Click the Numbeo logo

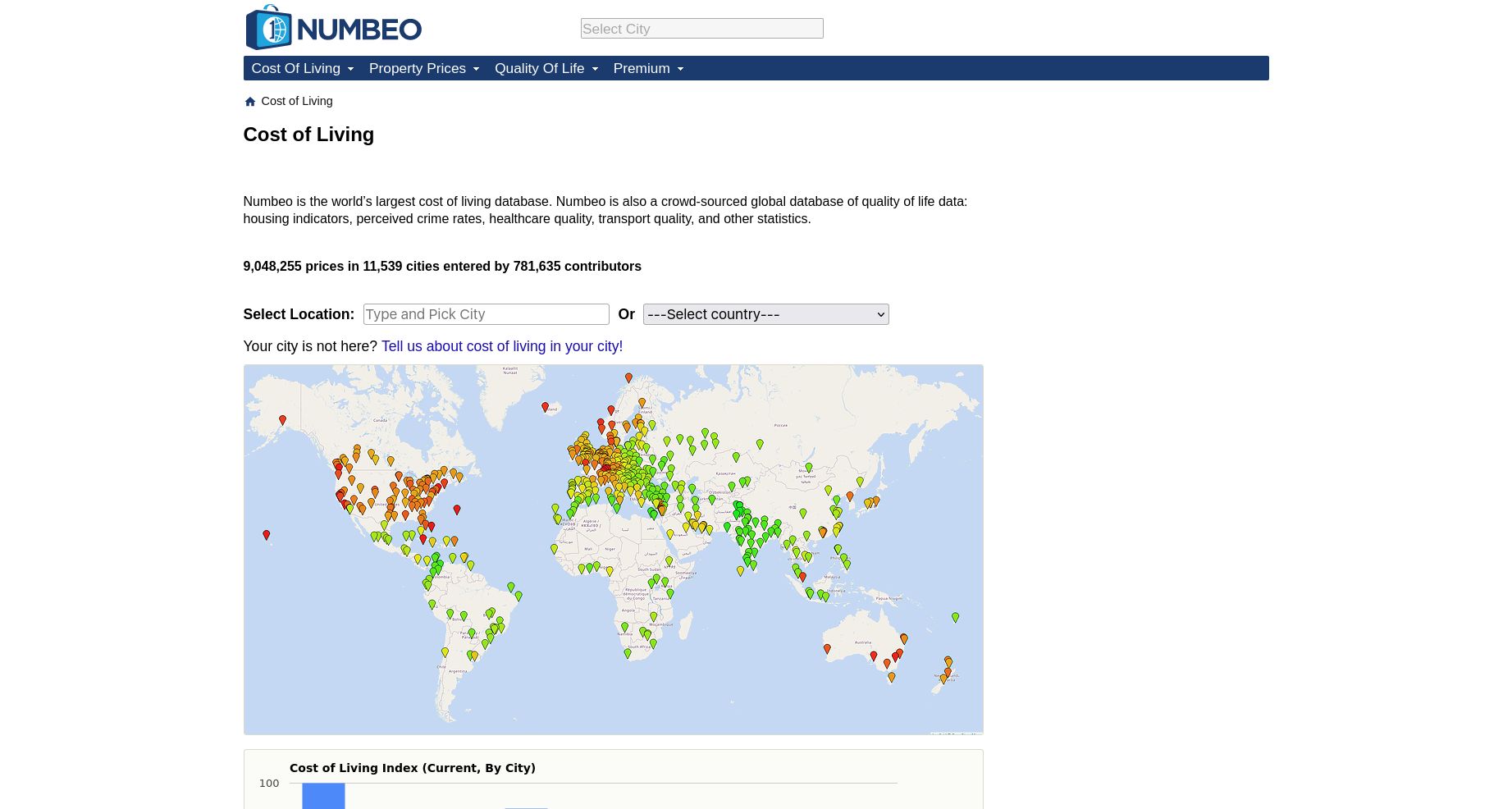[x=333, y=28]
